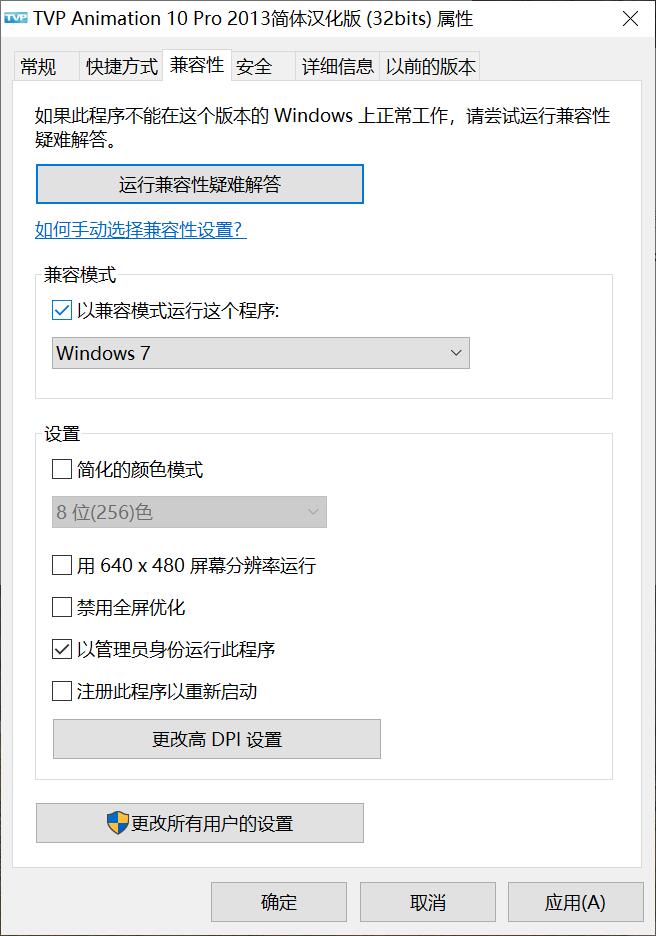Close the properties dialog window

[630, 19]
